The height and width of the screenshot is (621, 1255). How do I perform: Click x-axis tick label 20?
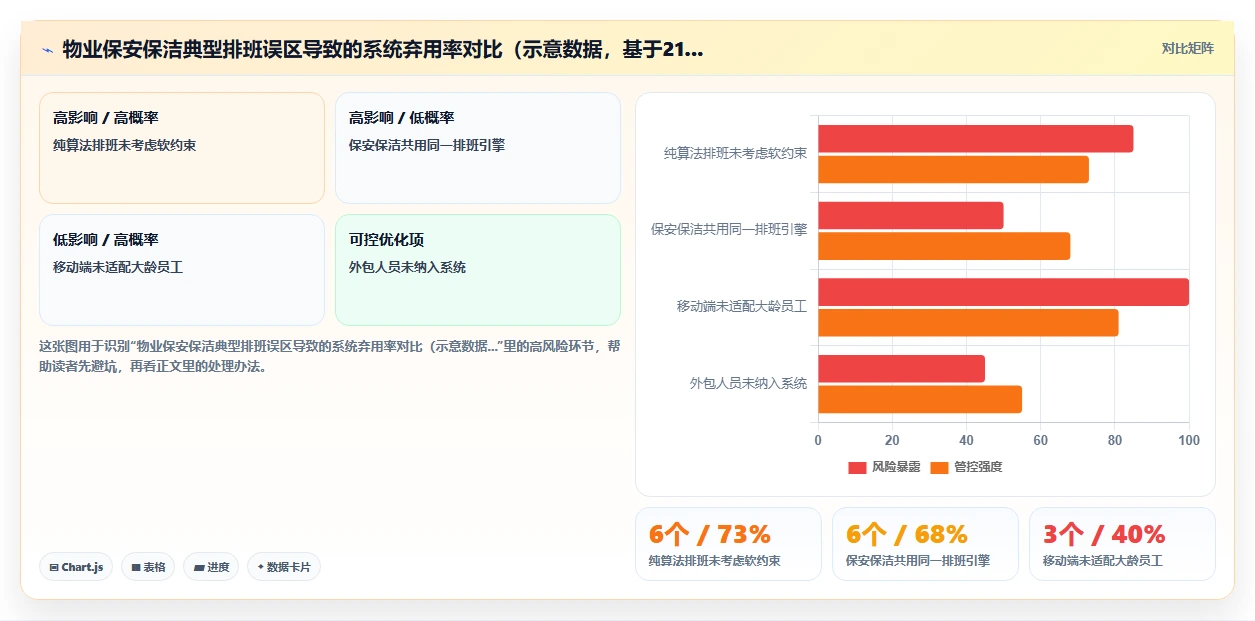[x=892, y=440]
